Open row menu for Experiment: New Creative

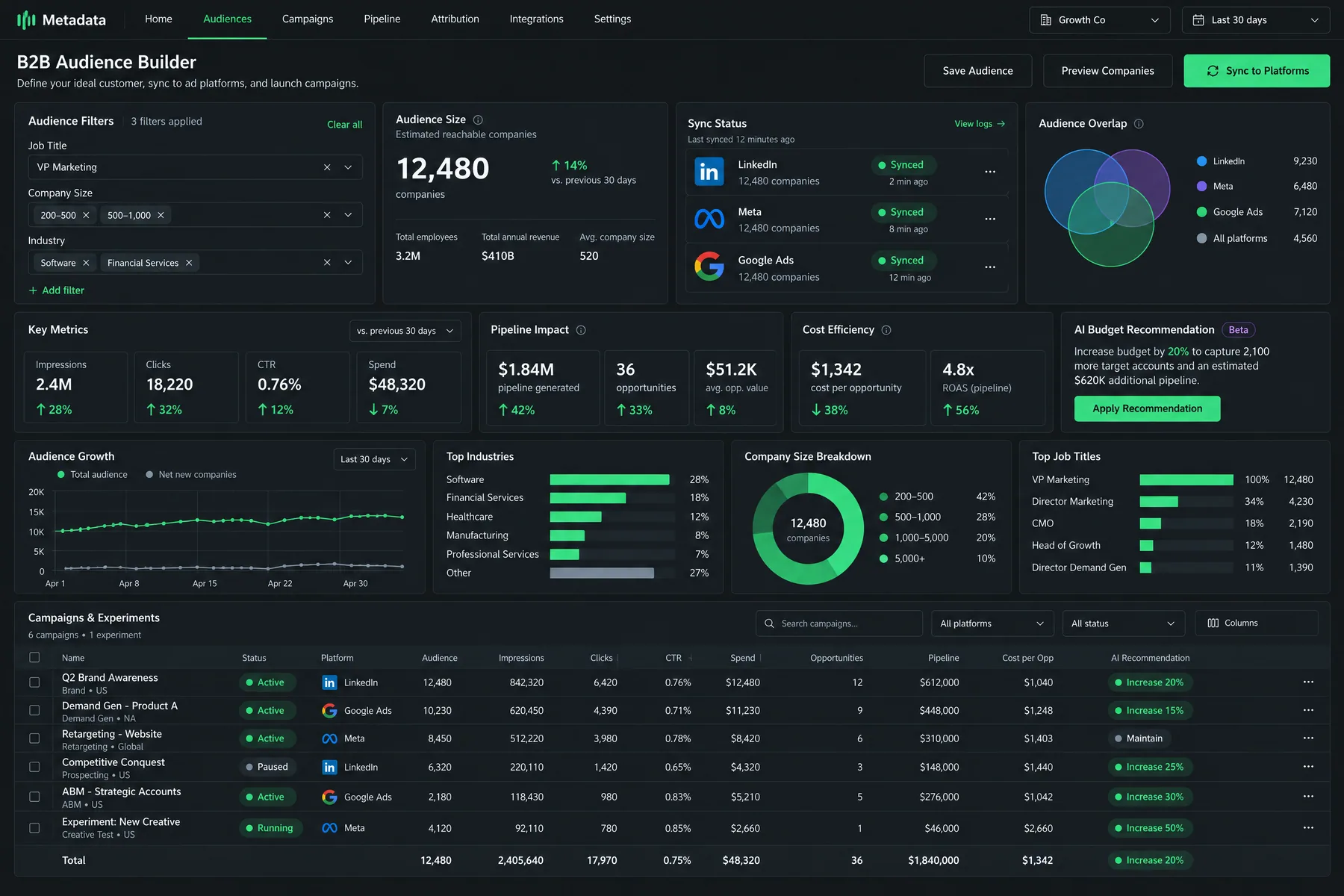(1308, 828)
